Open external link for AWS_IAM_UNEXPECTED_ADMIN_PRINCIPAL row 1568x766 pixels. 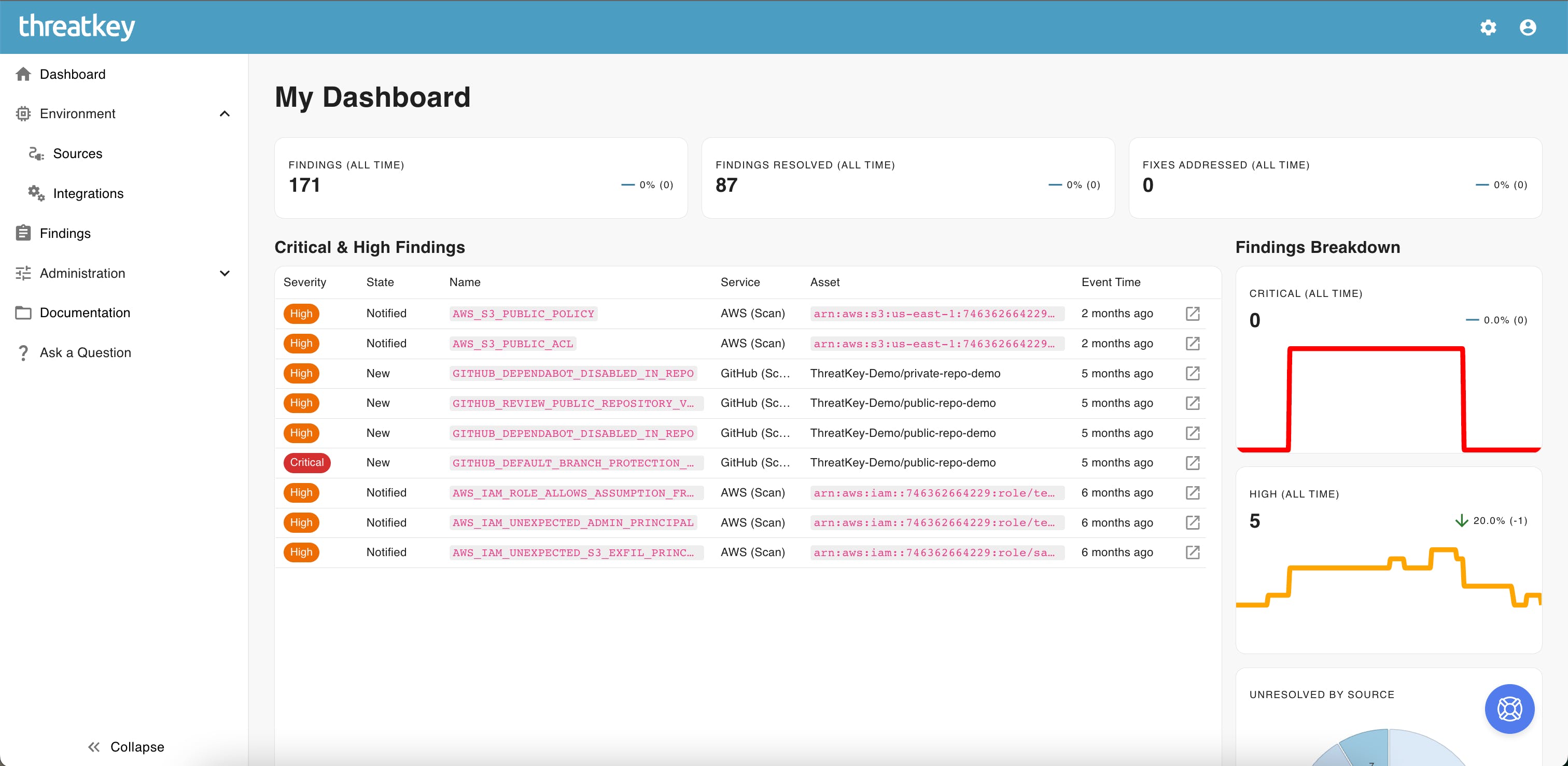click(1193, 522)
